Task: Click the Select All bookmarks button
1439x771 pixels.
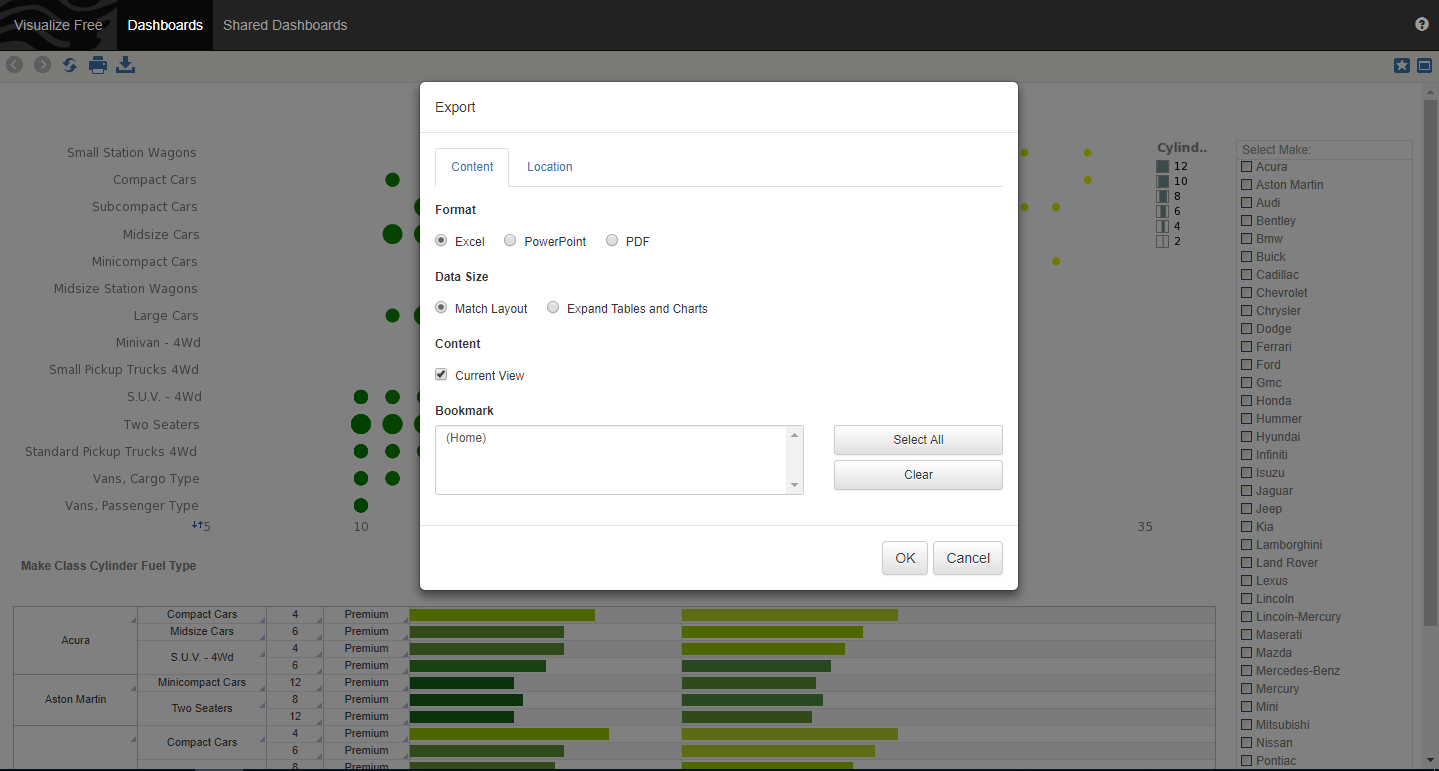Action: (x=918, y=440)
